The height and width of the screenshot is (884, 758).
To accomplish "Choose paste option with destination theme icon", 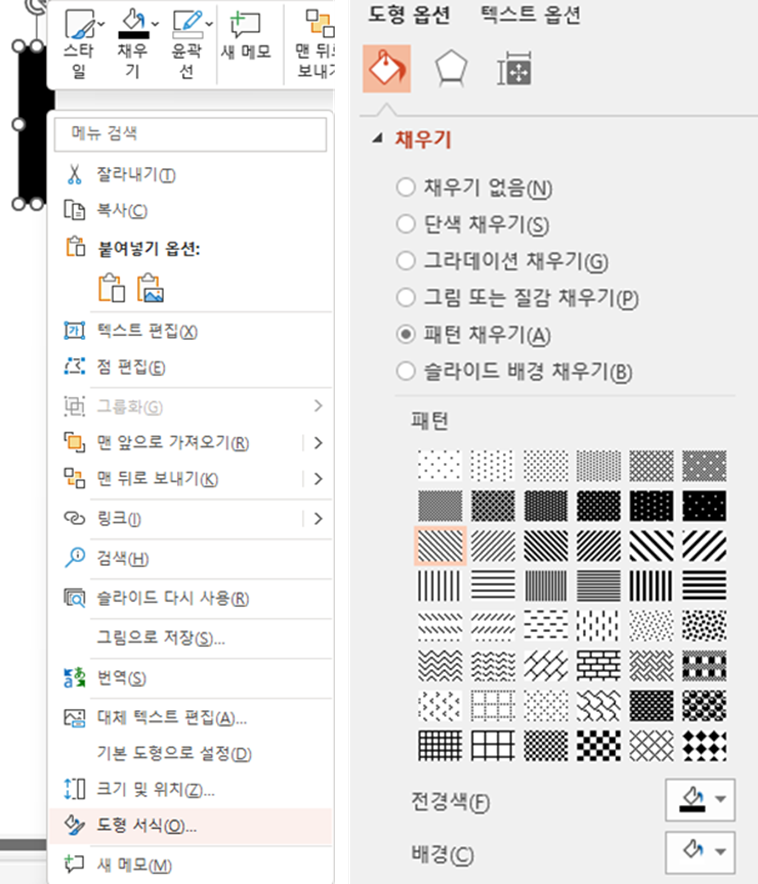I will [x=112, y=288].
